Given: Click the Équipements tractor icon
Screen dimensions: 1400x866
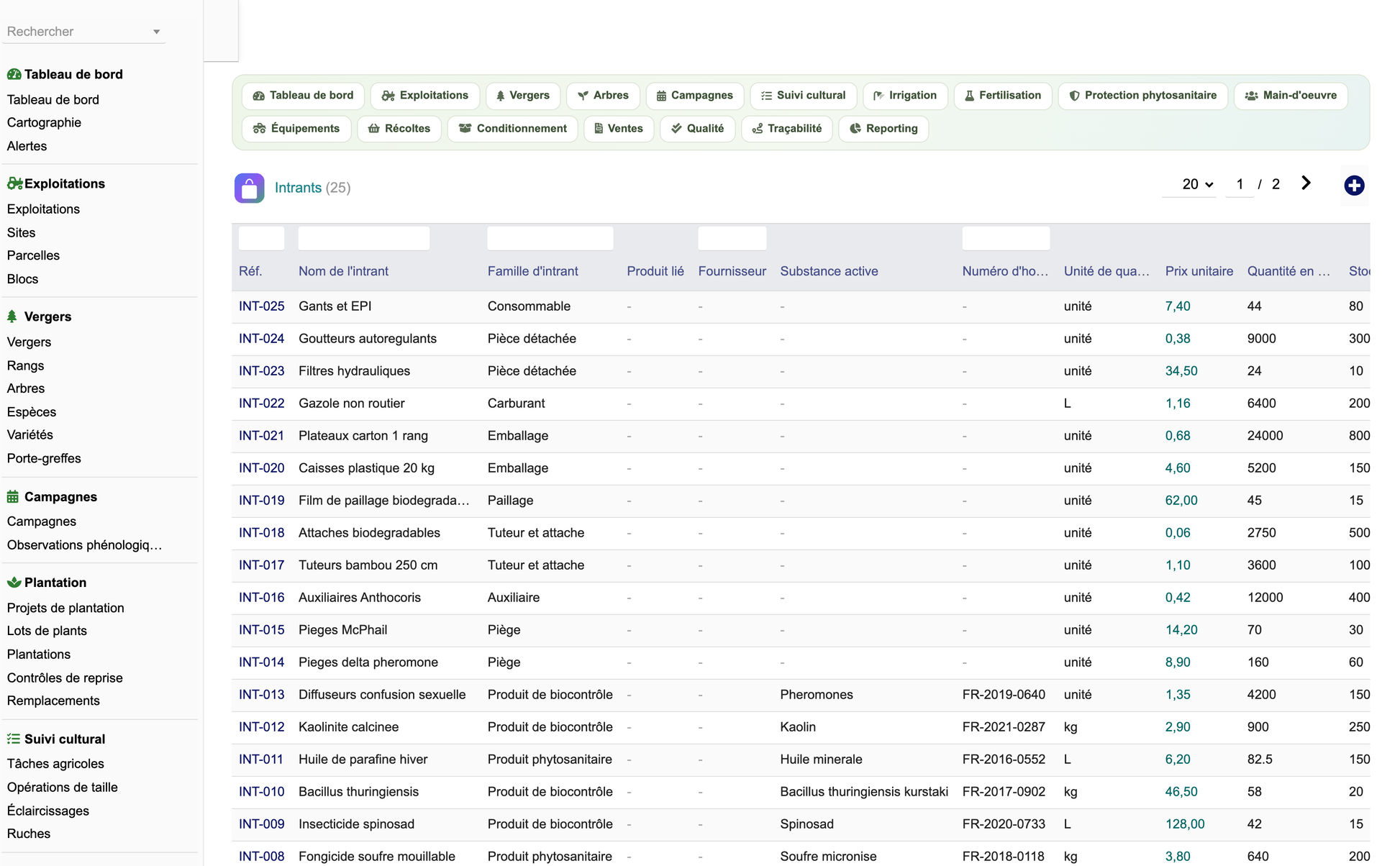Looking at the screenshot, I should [260, 129].
